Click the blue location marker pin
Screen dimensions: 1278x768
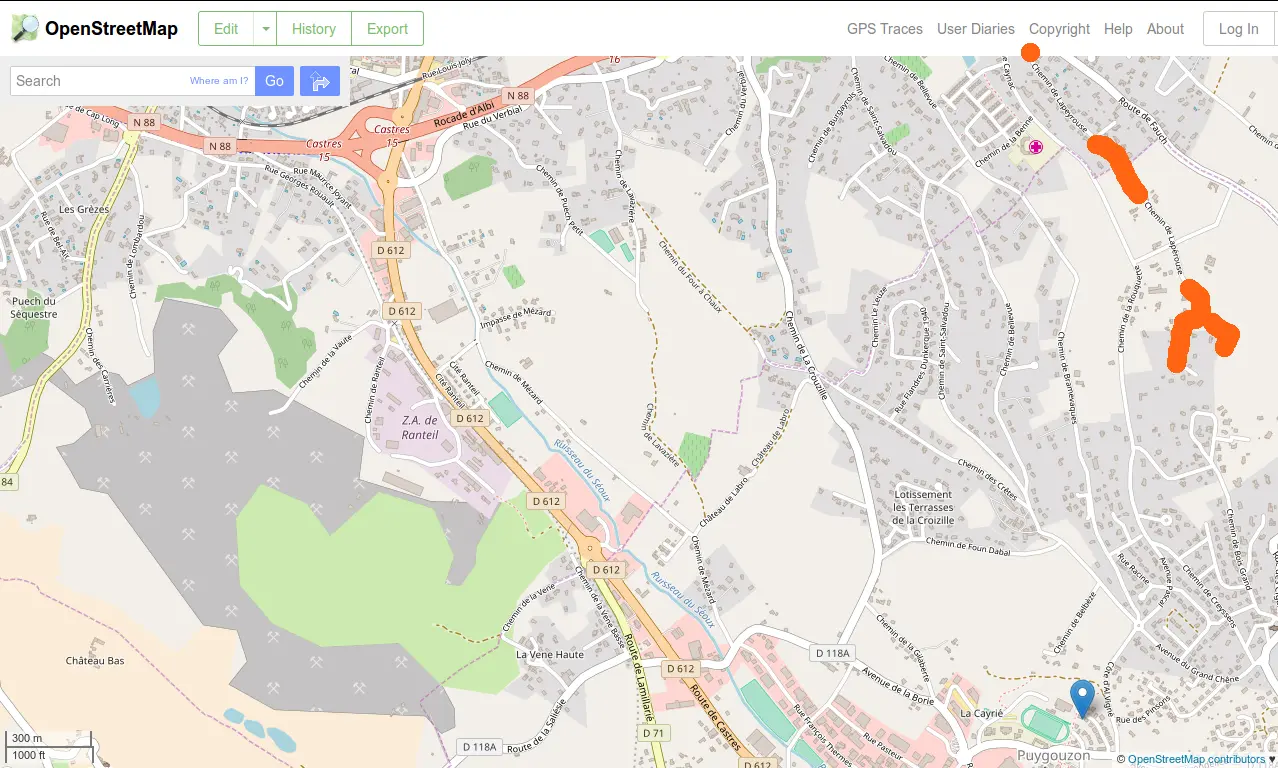click(1081, 698)
